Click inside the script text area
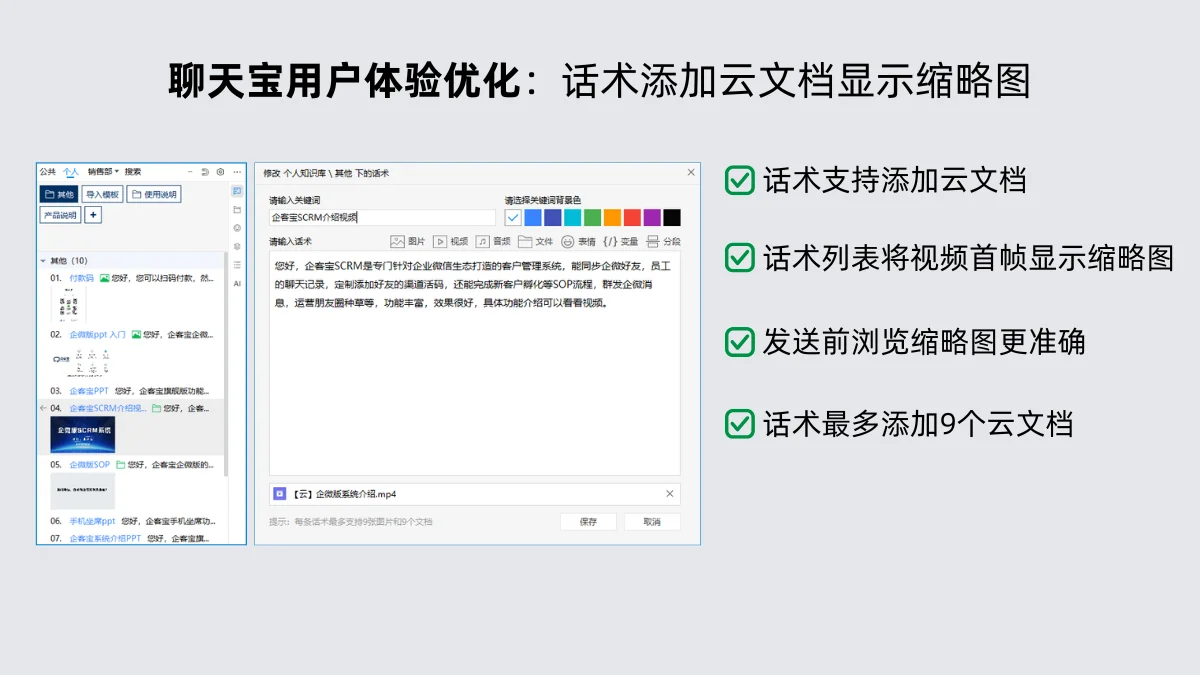Screen dimensions: 1200x675 (475, 364)
